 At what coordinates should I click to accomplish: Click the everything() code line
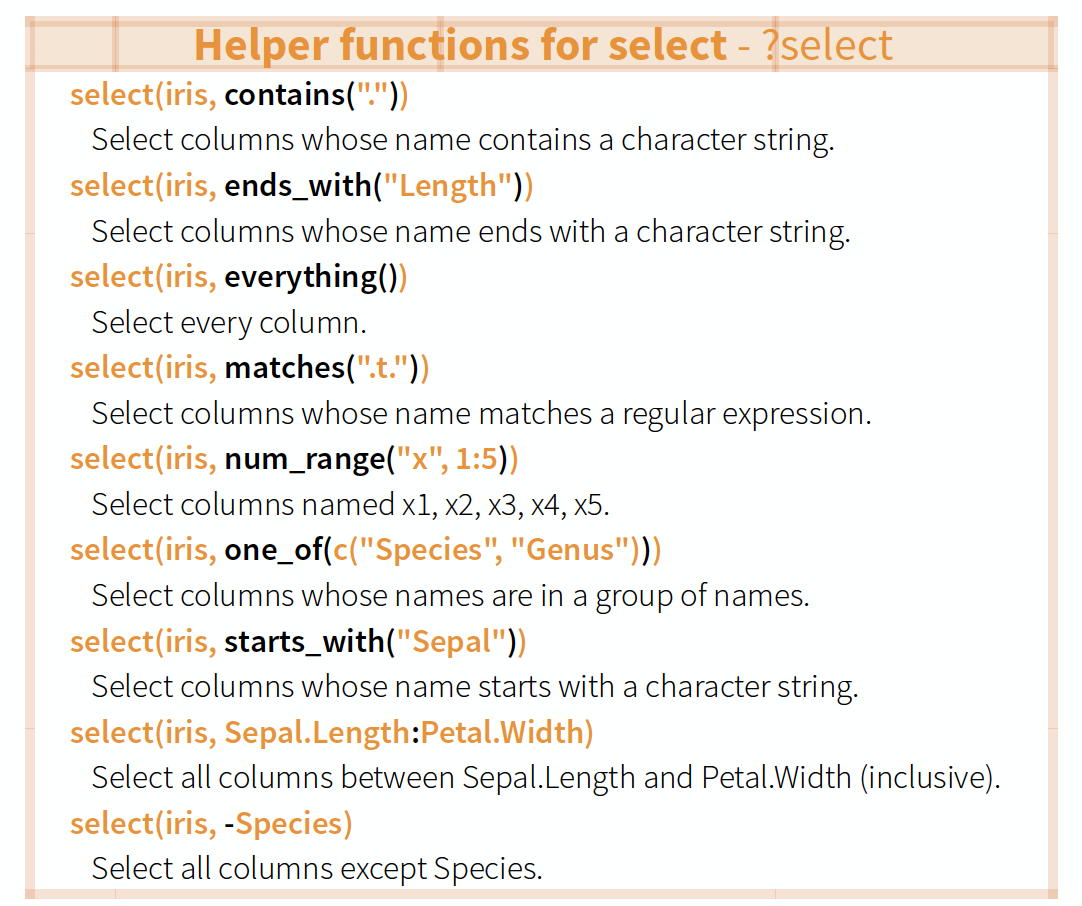(238, 277)
